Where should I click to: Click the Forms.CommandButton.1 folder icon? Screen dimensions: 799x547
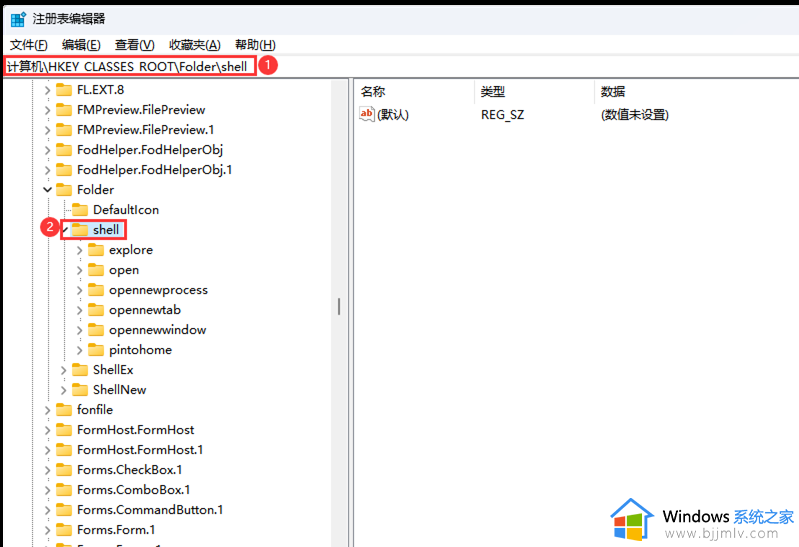(64, 509)
